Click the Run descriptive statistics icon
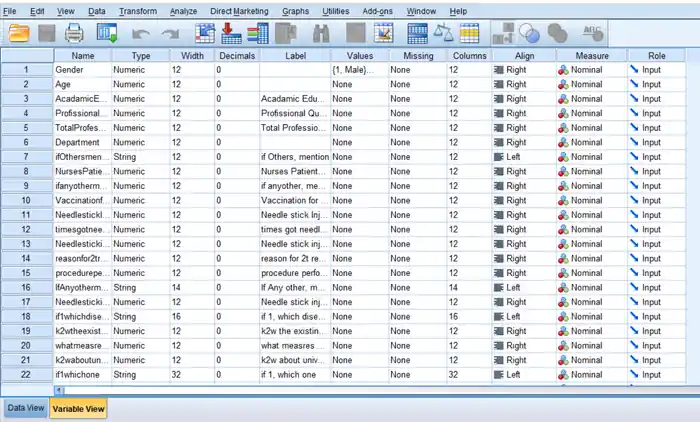The width and height of the screenshot is (700, 422). [x=286, y=33]
